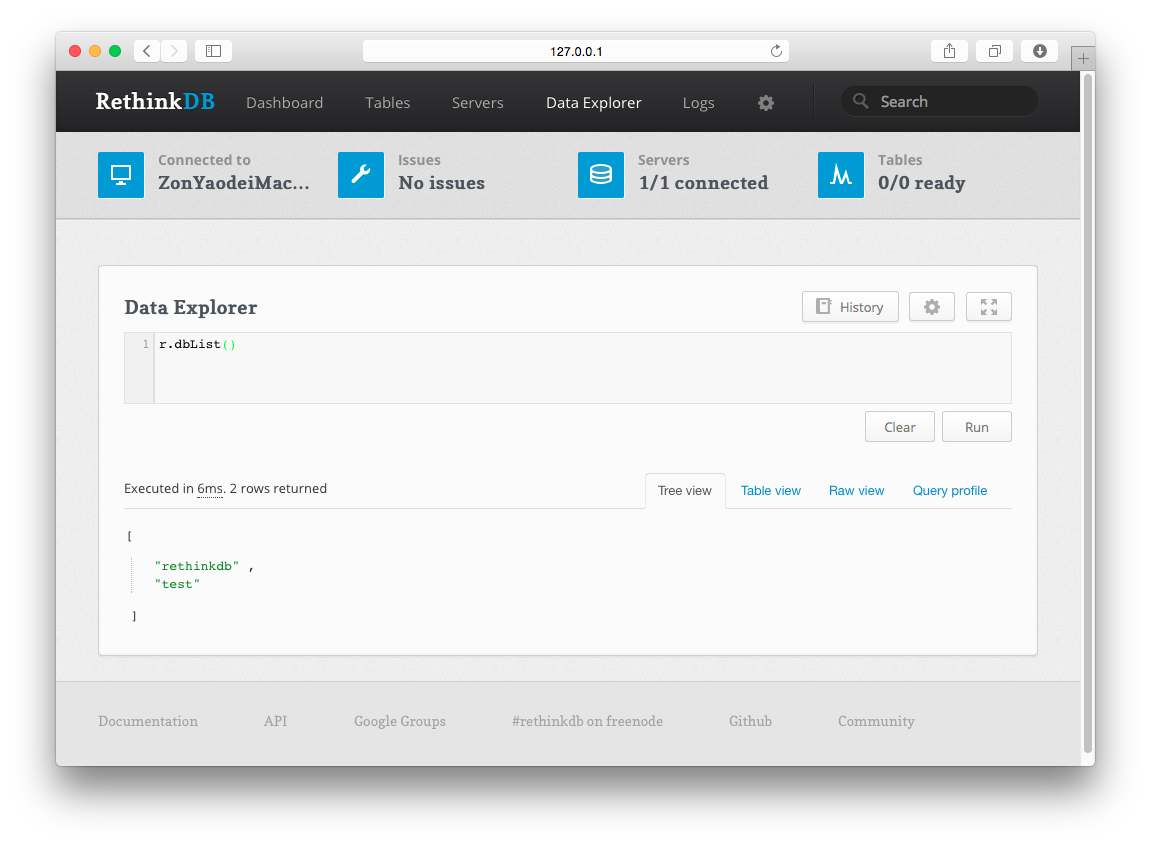Go forward in Safari
The width and height of the screenshot is (1151, 846).
click(174, 51)
